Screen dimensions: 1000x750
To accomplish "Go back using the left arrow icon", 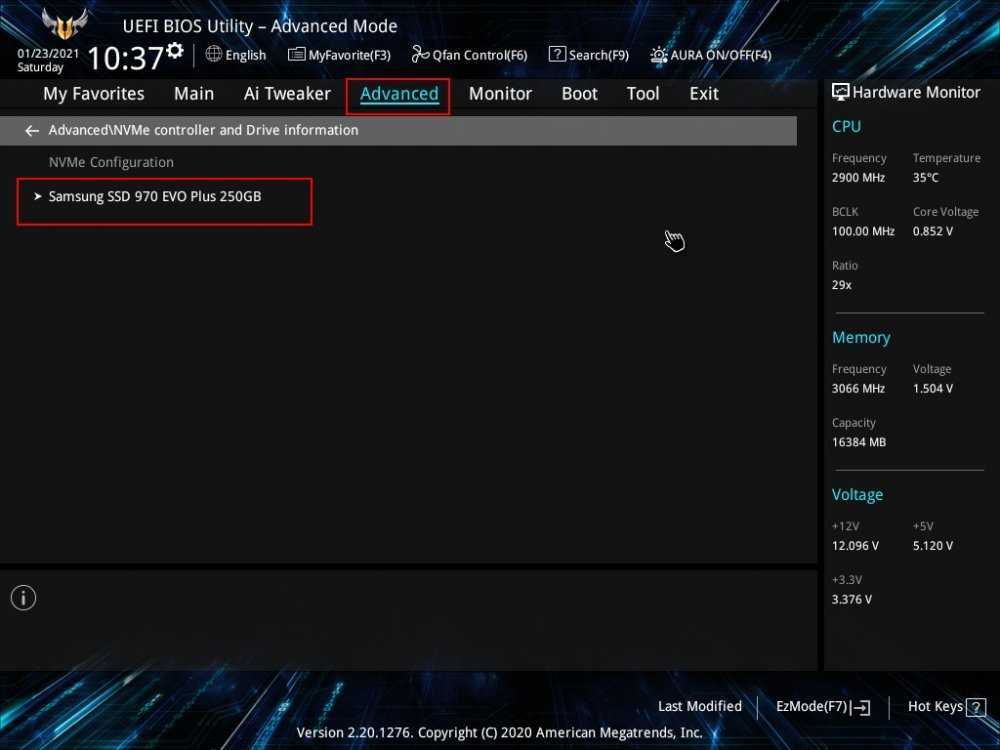I will [x=32, y=131].
